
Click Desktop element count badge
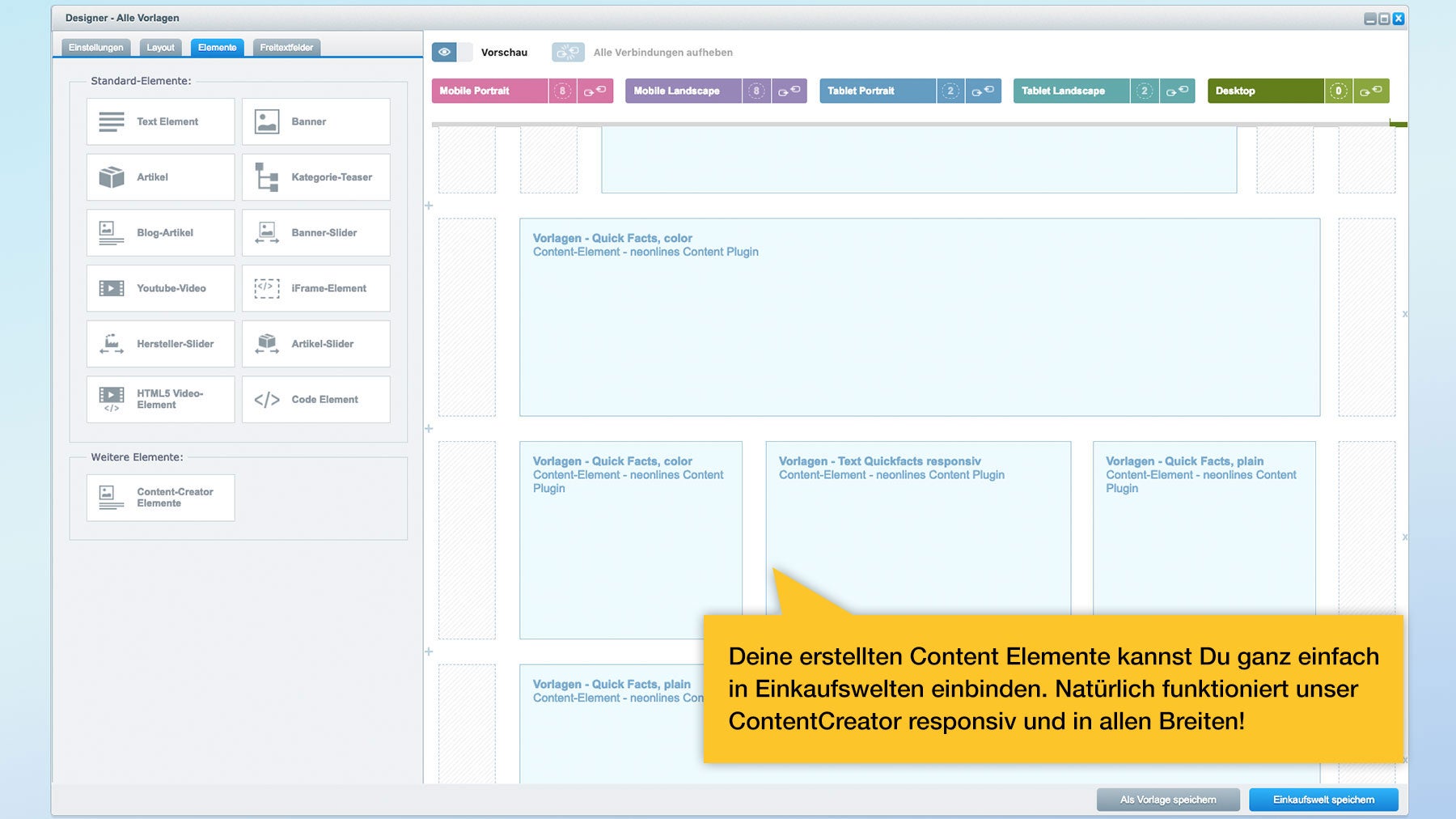click(x=1339, y=91)
